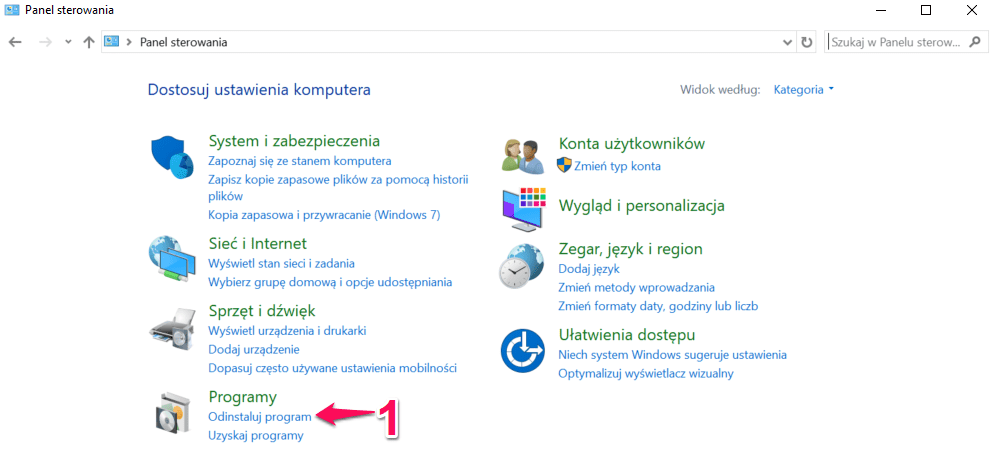Open the Kategoria view dropdown
Image resolution: width=995 pixels, height=450 pixels.
click(803, 89)
